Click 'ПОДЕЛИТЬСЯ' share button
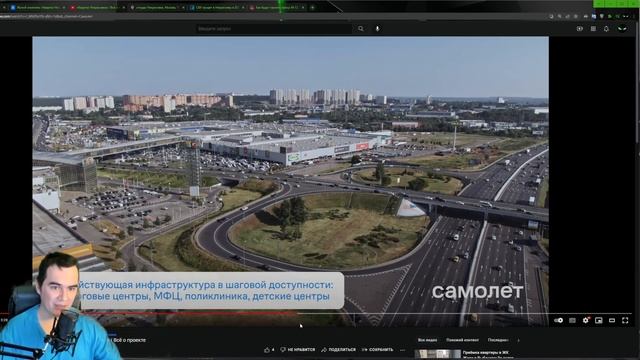Screen dimensions: 640x360 tap(338, 350)
